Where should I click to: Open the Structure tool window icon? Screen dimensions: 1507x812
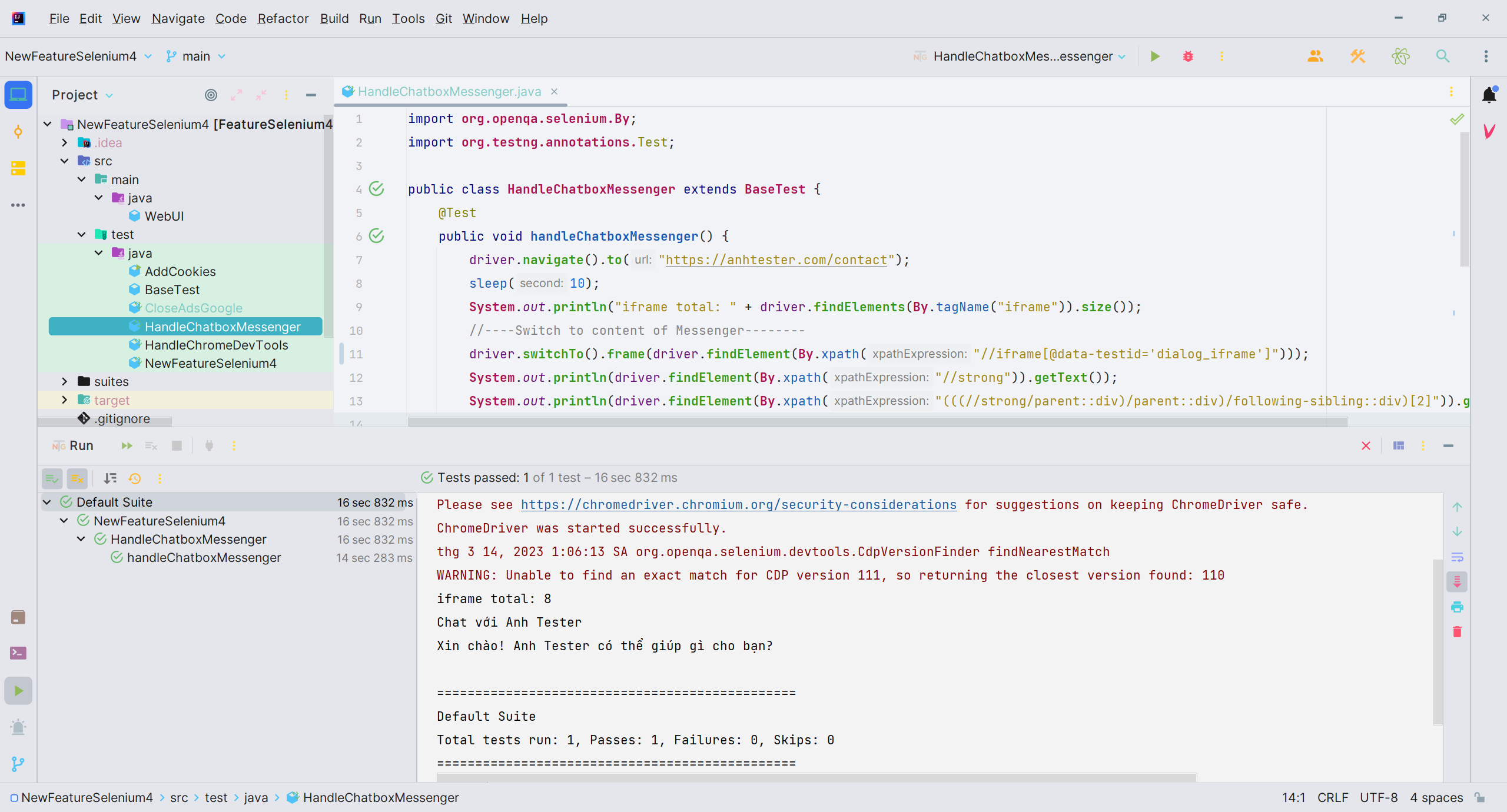pos(18,168)
